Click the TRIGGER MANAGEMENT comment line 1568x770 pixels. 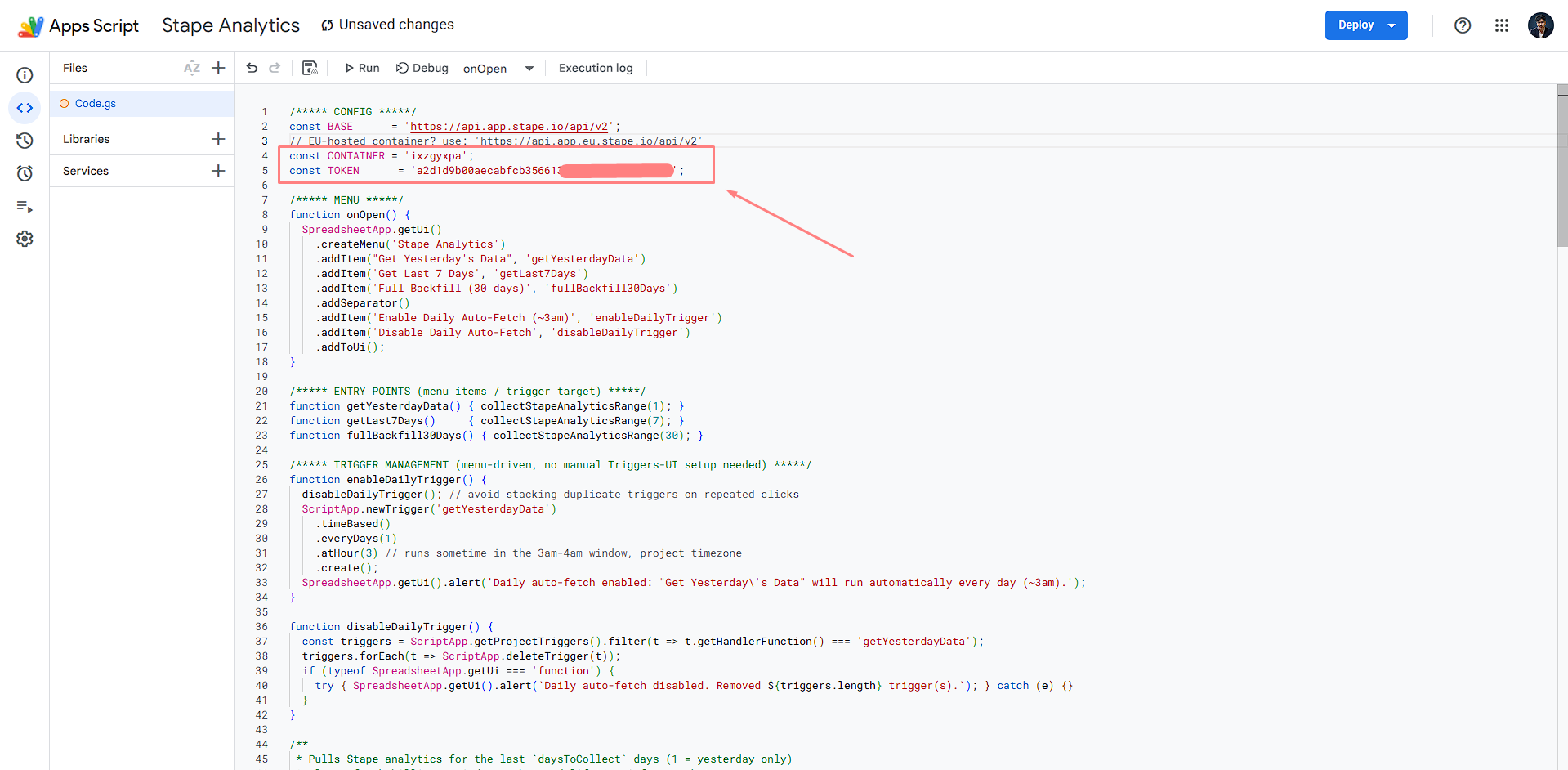point(551,465)
